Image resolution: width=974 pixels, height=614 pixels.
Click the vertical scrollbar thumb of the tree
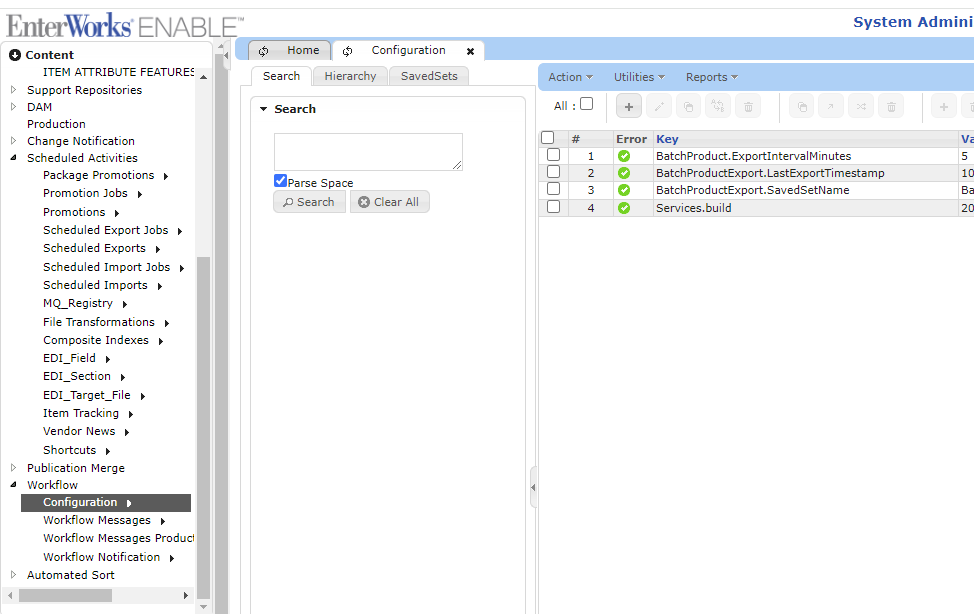[x=203, y=427]
